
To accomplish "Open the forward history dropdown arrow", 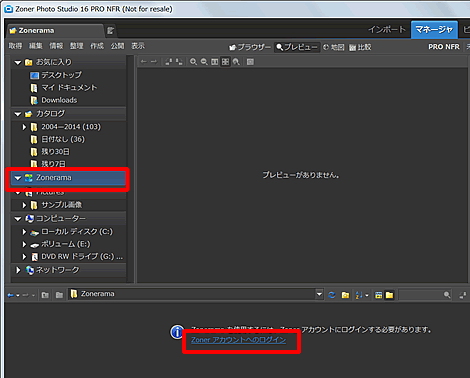I will (33, 295).
